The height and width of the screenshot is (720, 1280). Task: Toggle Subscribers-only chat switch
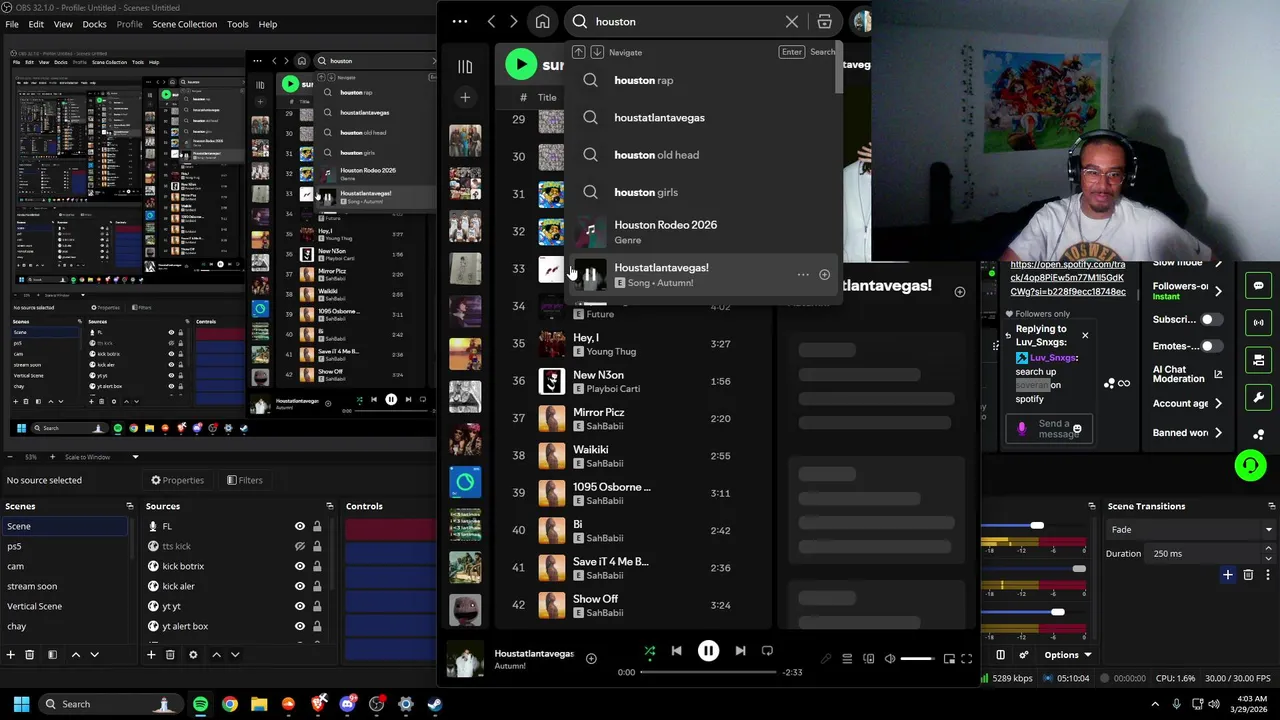pyautogui.click(x=1211, y=319)
